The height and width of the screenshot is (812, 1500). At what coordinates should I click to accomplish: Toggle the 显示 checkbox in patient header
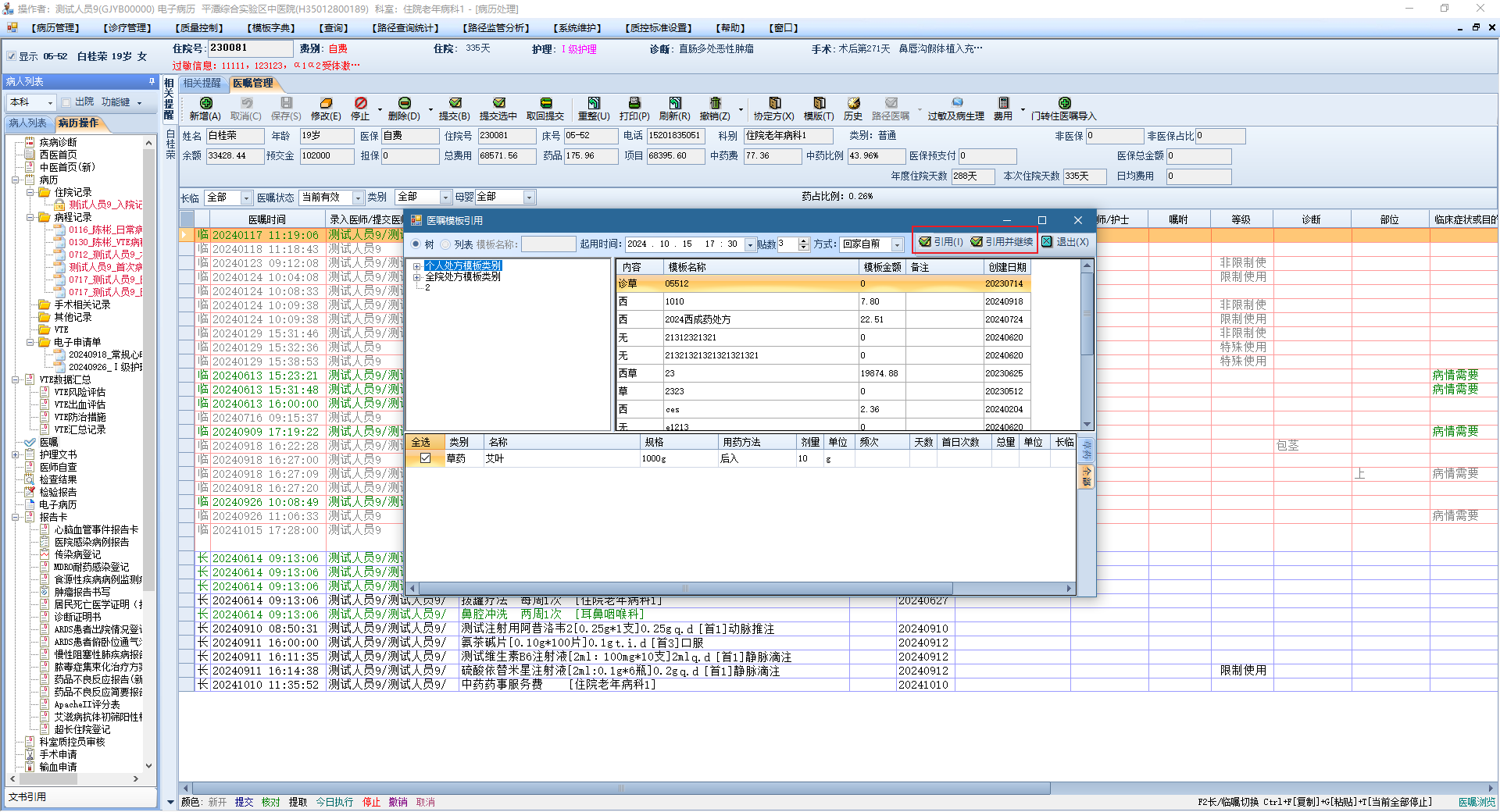click(12, 56)
